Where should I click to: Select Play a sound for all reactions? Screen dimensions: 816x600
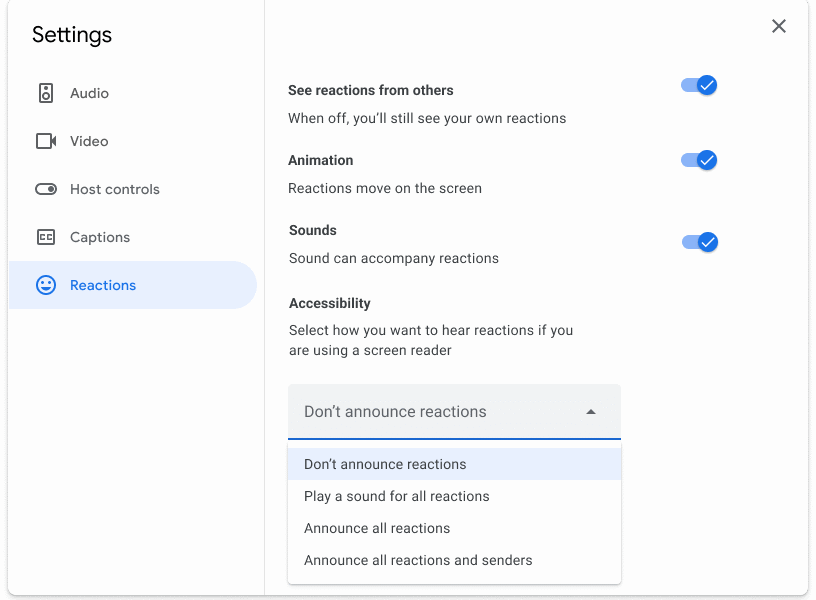[x=396, y=496]
